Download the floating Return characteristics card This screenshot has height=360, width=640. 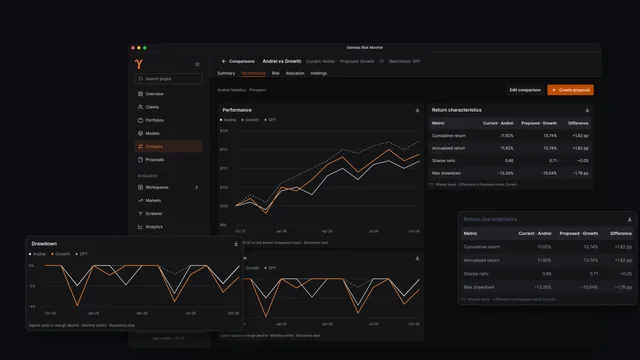629,219
